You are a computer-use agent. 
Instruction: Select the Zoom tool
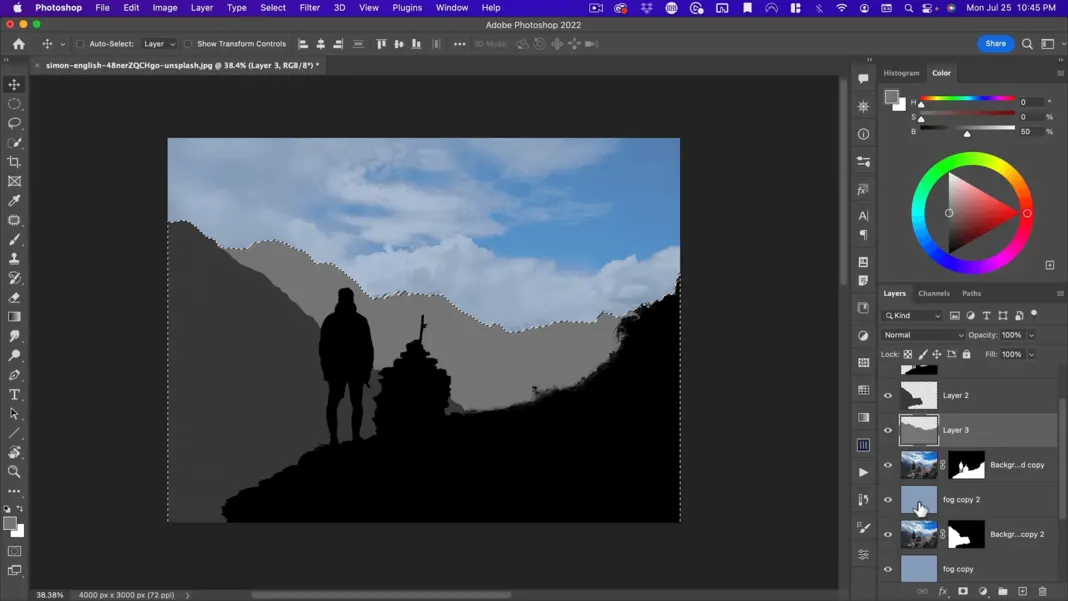[x=14, y=472]
